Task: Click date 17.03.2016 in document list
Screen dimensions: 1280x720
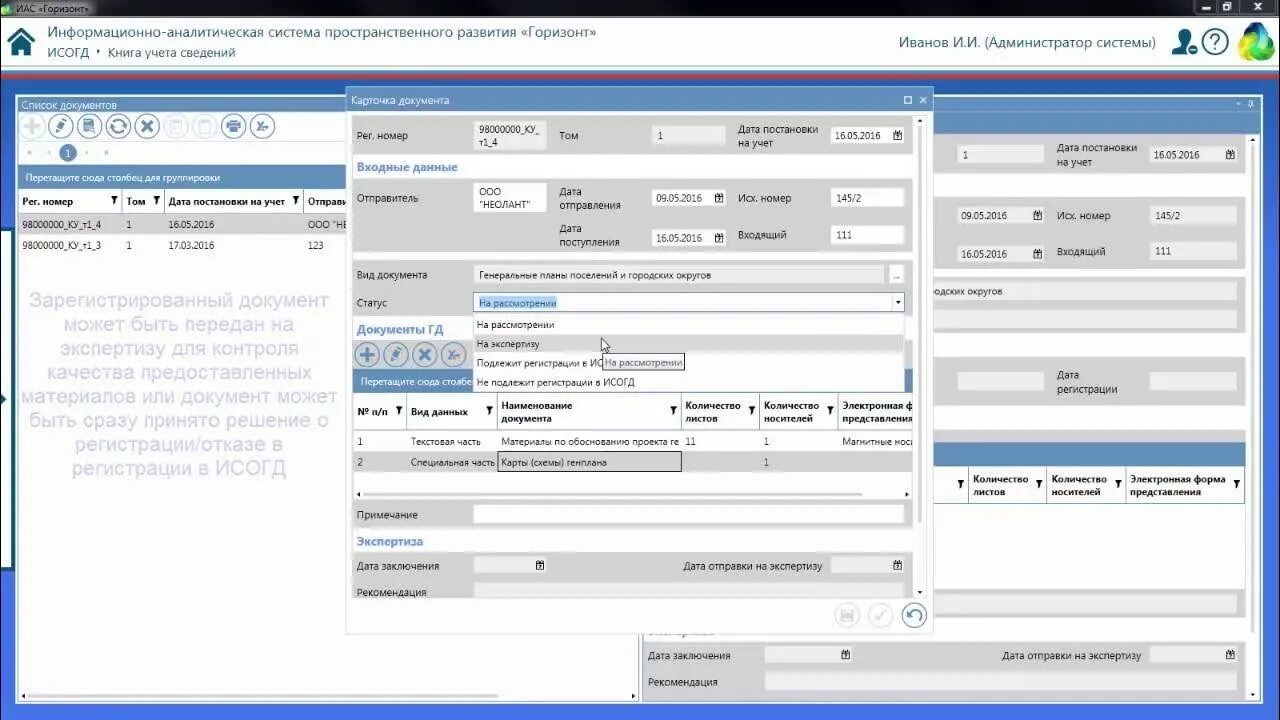Action: click(191, 245)
